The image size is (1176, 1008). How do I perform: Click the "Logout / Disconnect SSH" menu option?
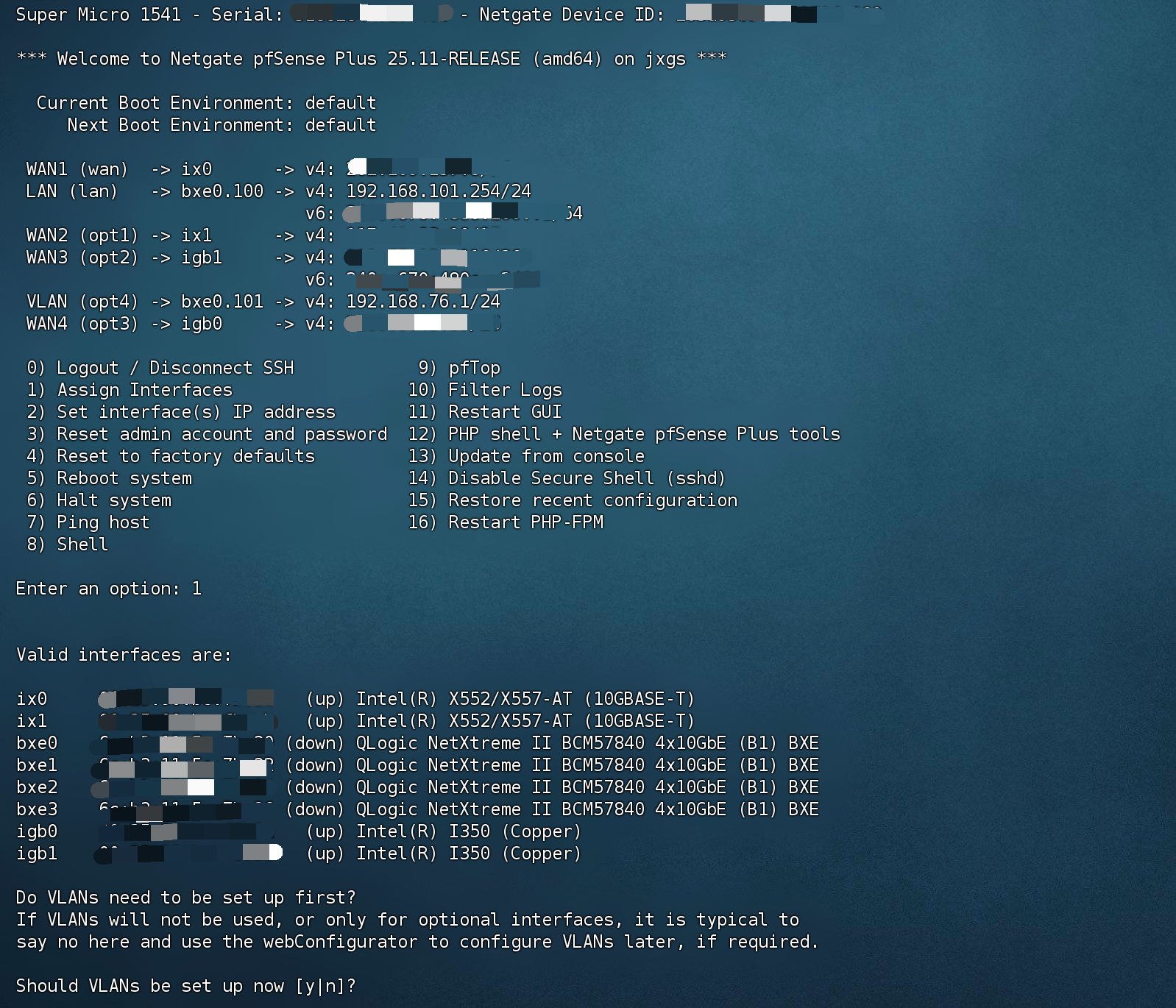pyautogui.click(x=174, y=368)
